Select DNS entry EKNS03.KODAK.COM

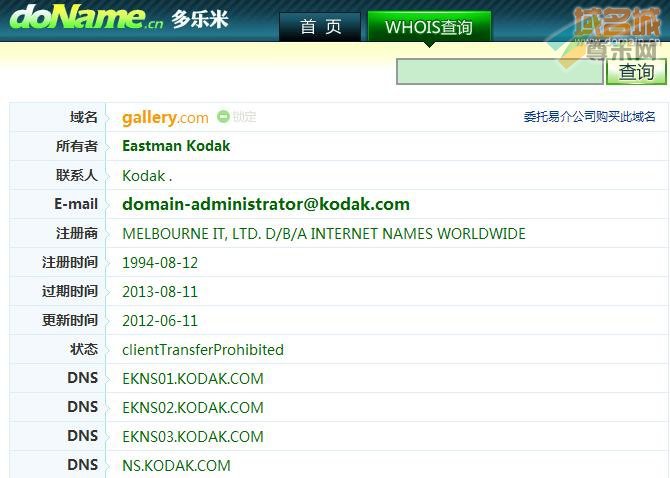tap(193, 437)
